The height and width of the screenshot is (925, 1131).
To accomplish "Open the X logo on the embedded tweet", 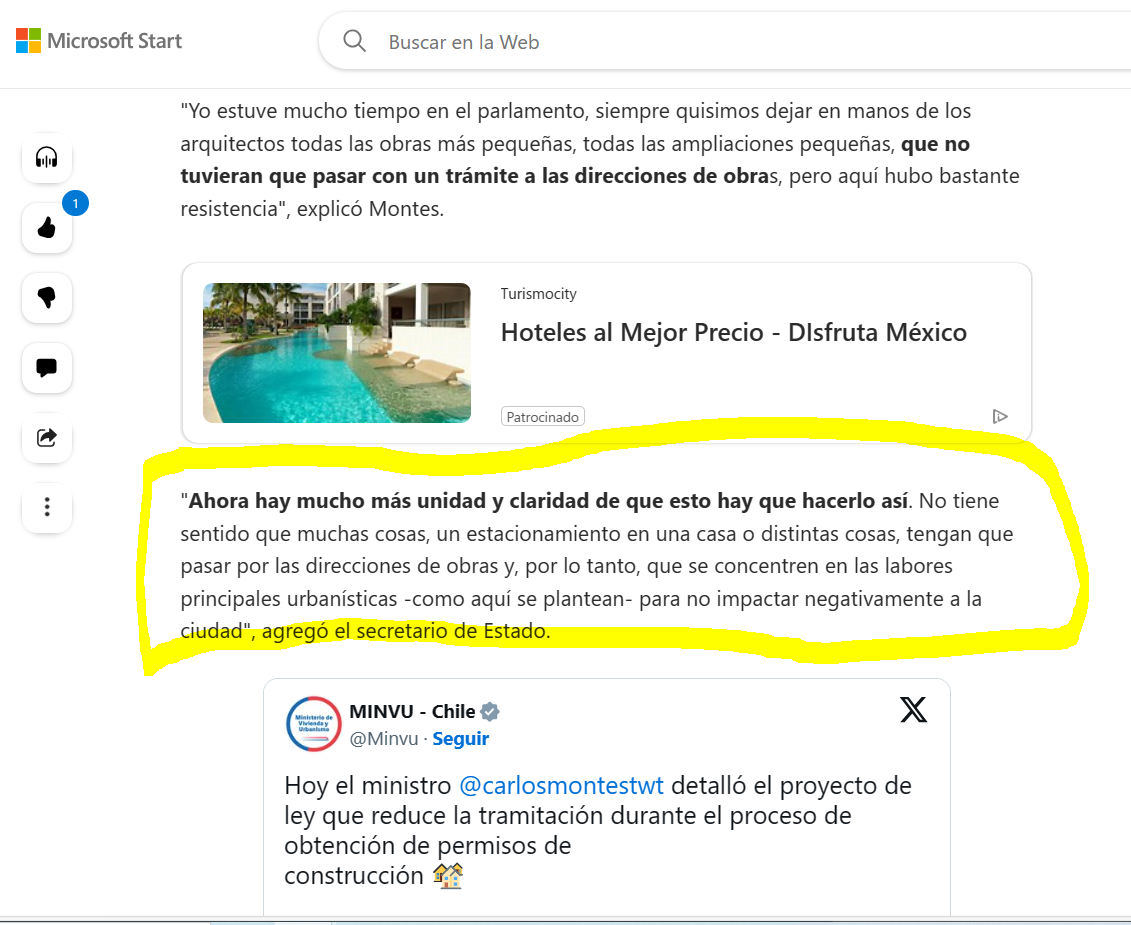I will (x=913, y=710).
